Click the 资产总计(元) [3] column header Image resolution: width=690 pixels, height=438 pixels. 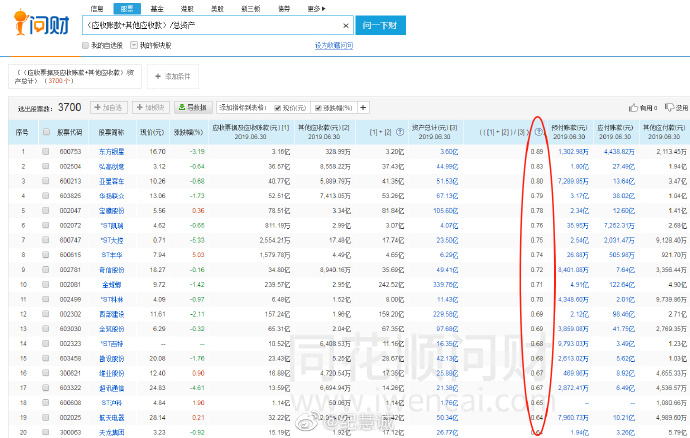click(x=434, y=132)
